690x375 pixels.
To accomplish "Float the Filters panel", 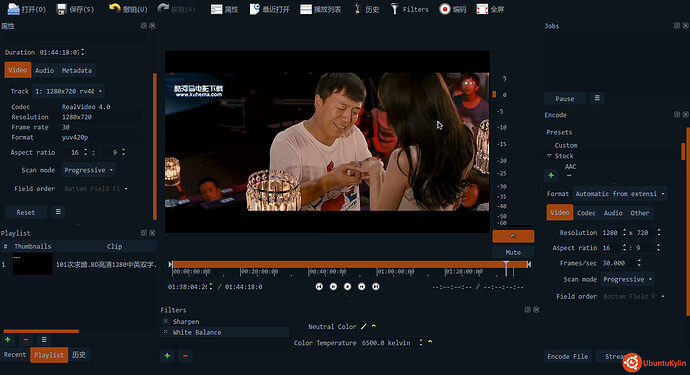I will tap(528, 310).
